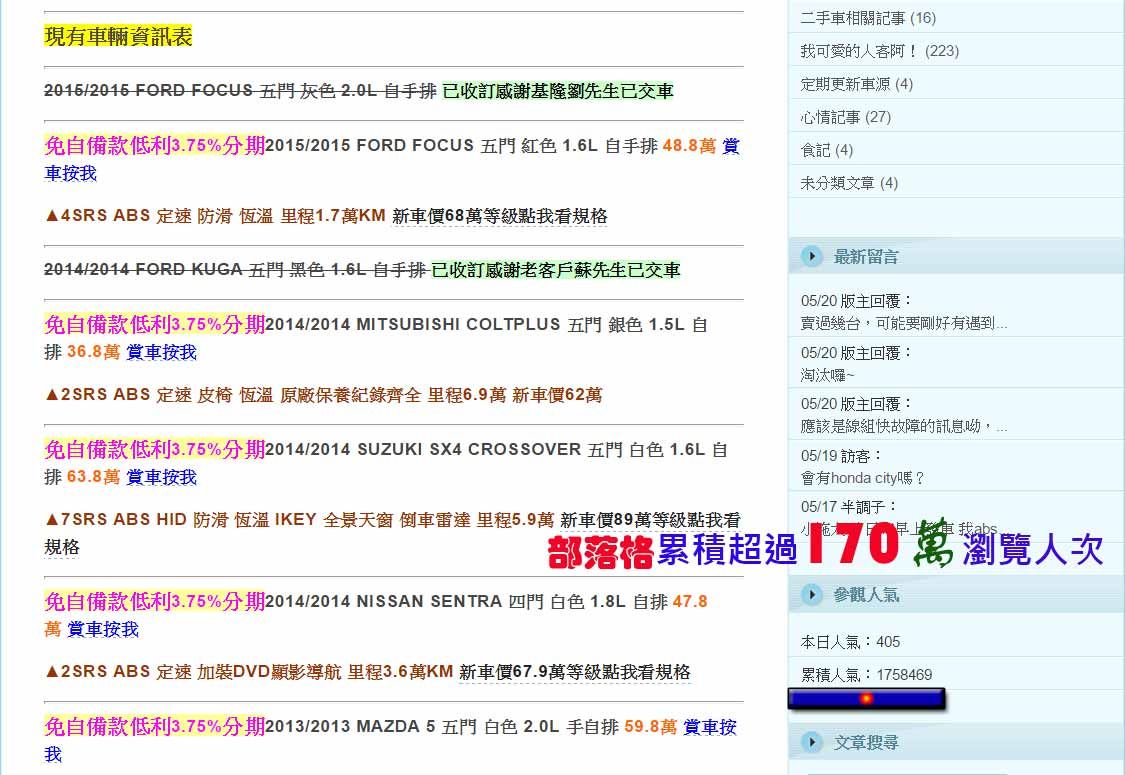
Task: Open comment 賣過幾台，可能要剛好有遇到
Action: click(x=904, y=324)
